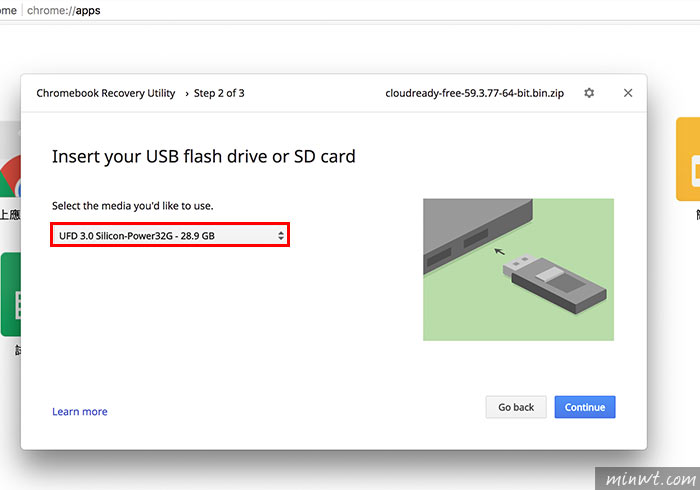Click the Go back button
The width and height of the screenshot is (700, 490).
pos(516,407)
